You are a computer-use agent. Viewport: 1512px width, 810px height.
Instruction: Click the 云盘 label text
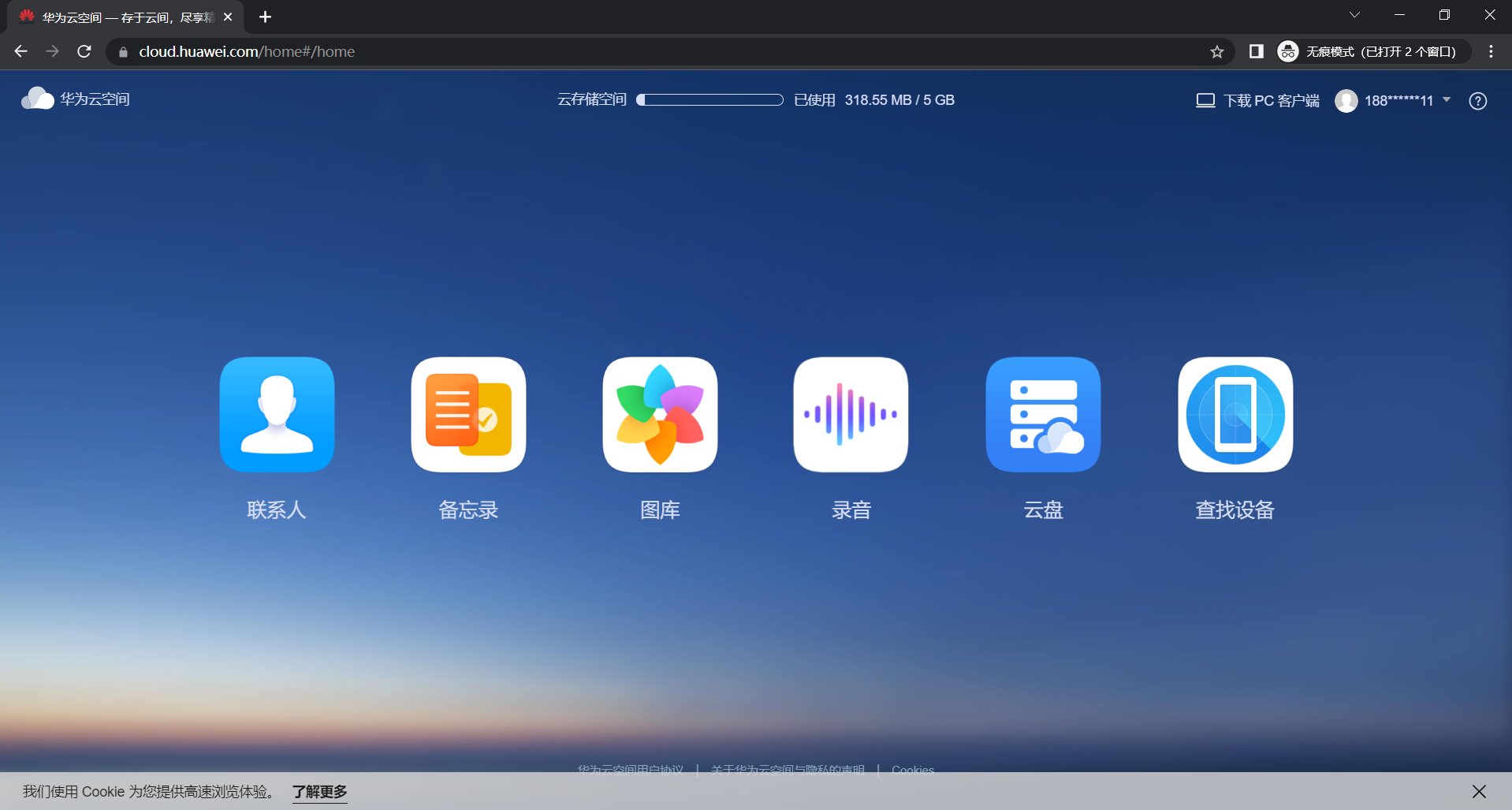pyautogui.click(x=1043, y=510)
